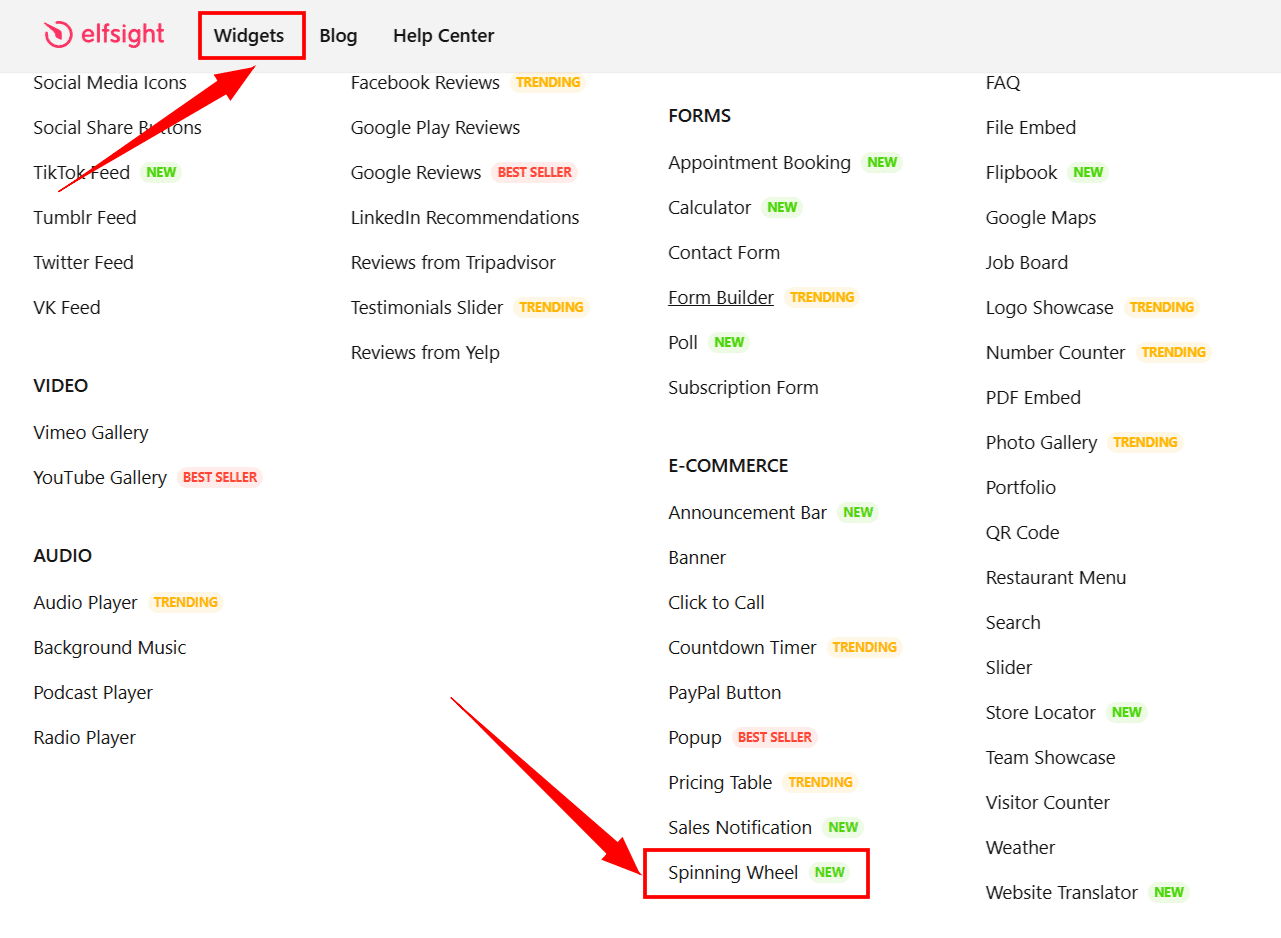Open the PayPal Button widget
Screen dimensions: 1281x938
(x=725, y=693)
